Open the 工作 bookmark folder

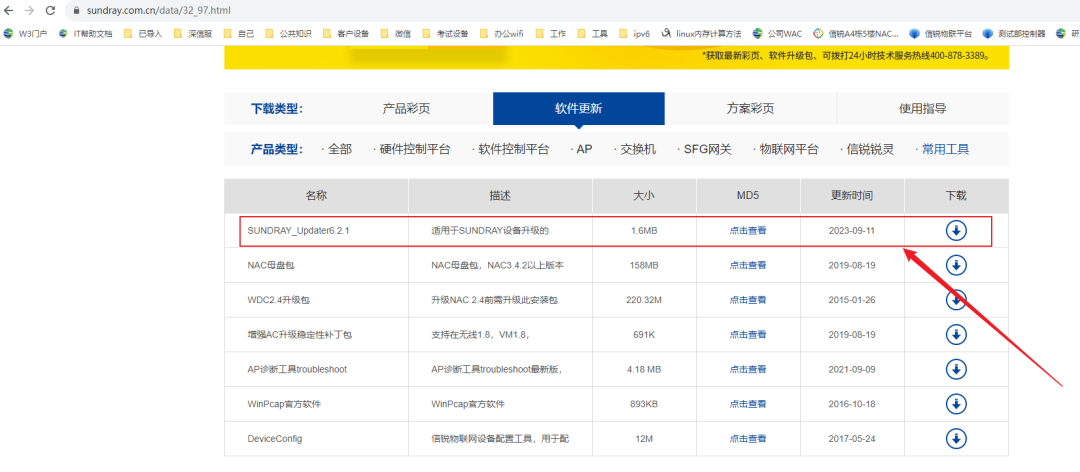(550, 33)
